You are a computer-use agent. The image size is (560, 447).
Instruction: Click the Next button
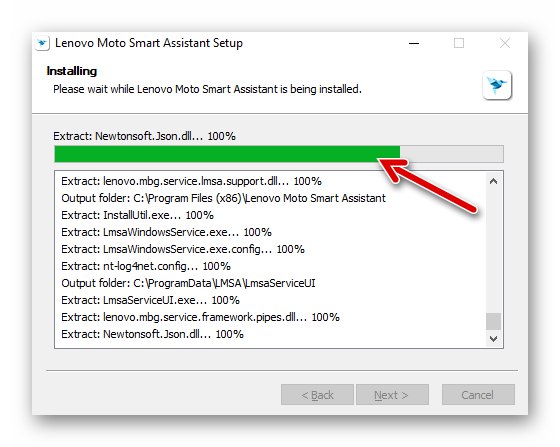click(392, 395)
